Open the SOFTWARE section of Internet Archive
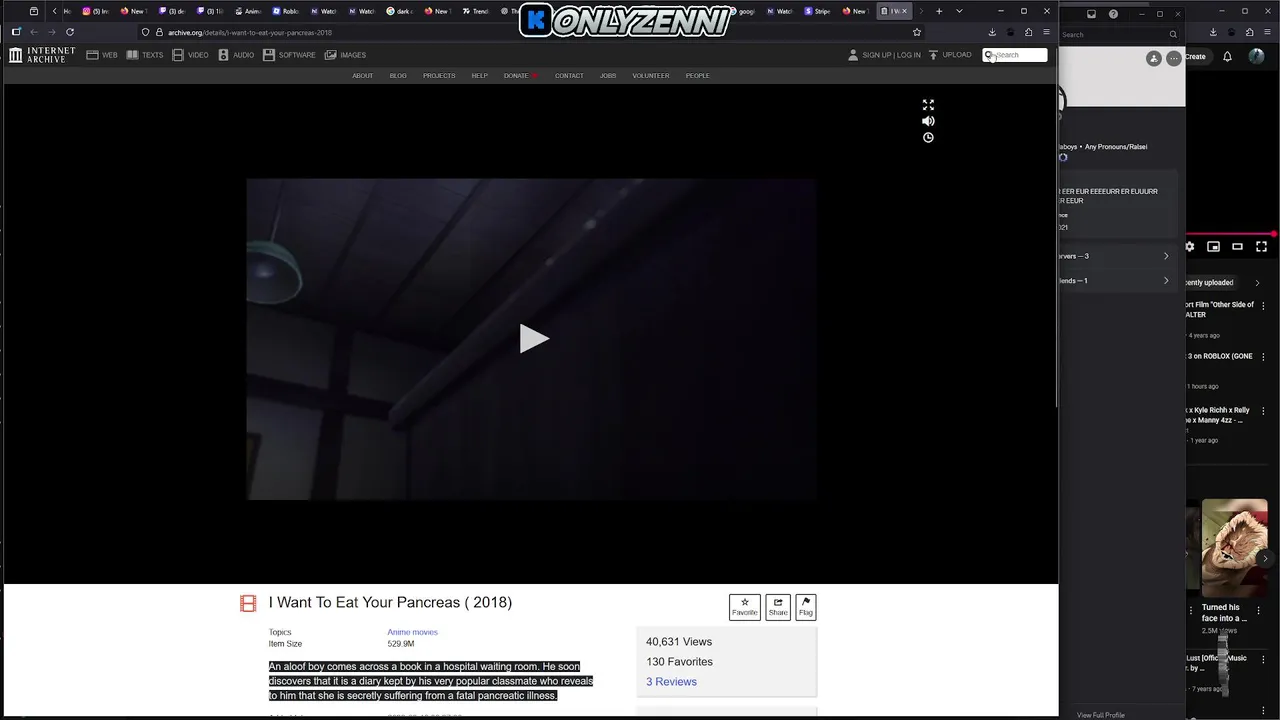This screenshot has height=720, width=1280. tap(289, 55)
